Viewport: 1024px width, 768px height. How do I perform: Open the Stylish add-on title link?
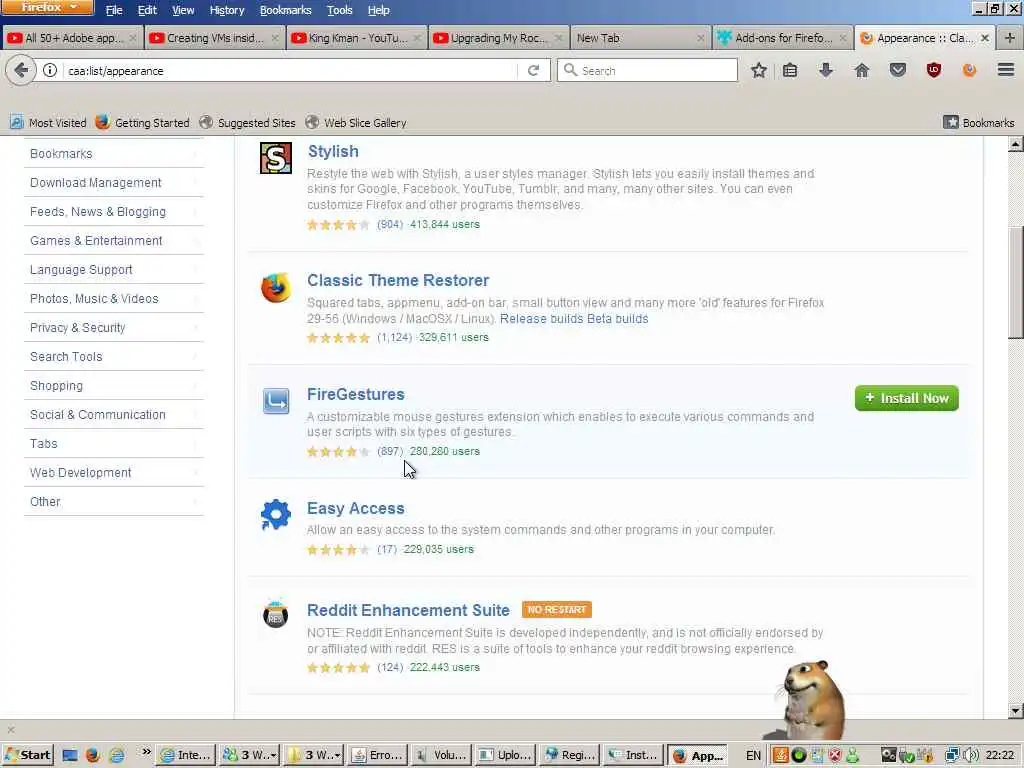coord(333,151)
